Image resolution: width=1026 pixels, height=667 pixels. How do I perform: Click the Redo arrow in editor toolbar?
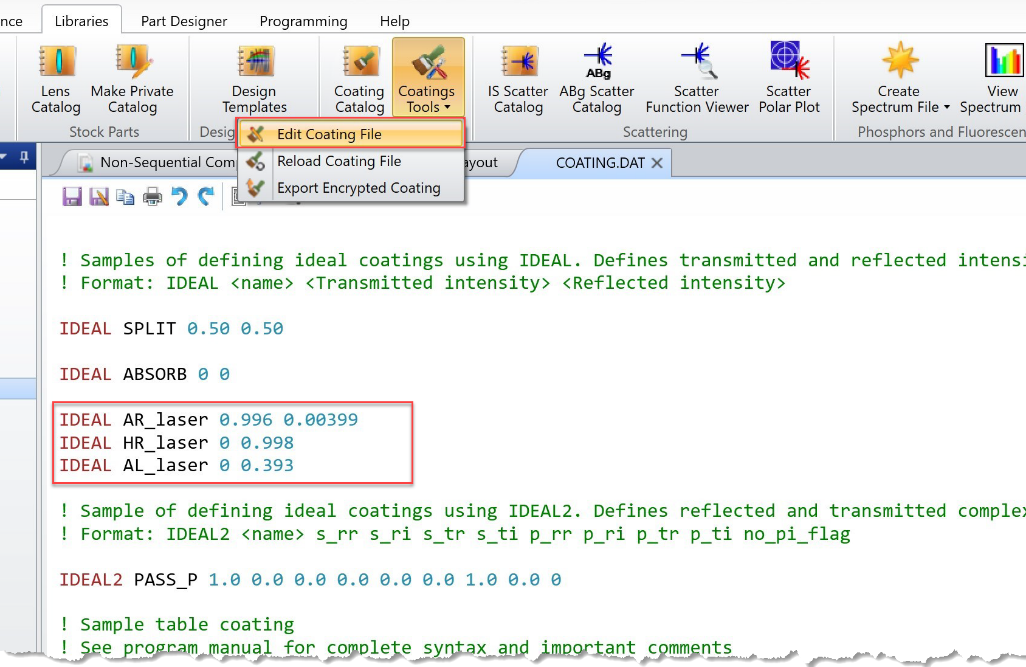pyautogui.click(x=206, y=196)
